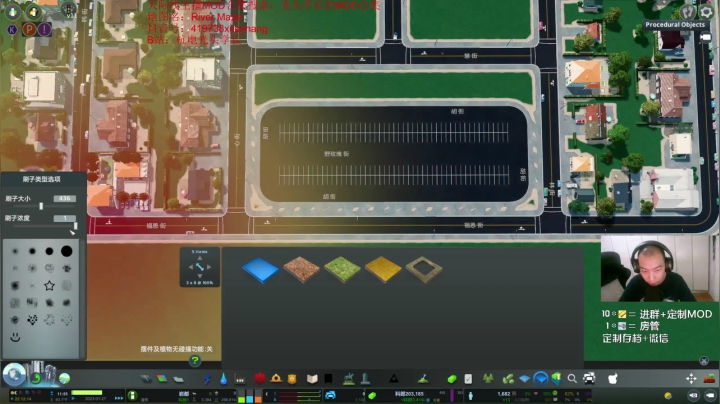Open the Roads build menu
The height and width of the screenshot is (404, 720).
[146, 379]
